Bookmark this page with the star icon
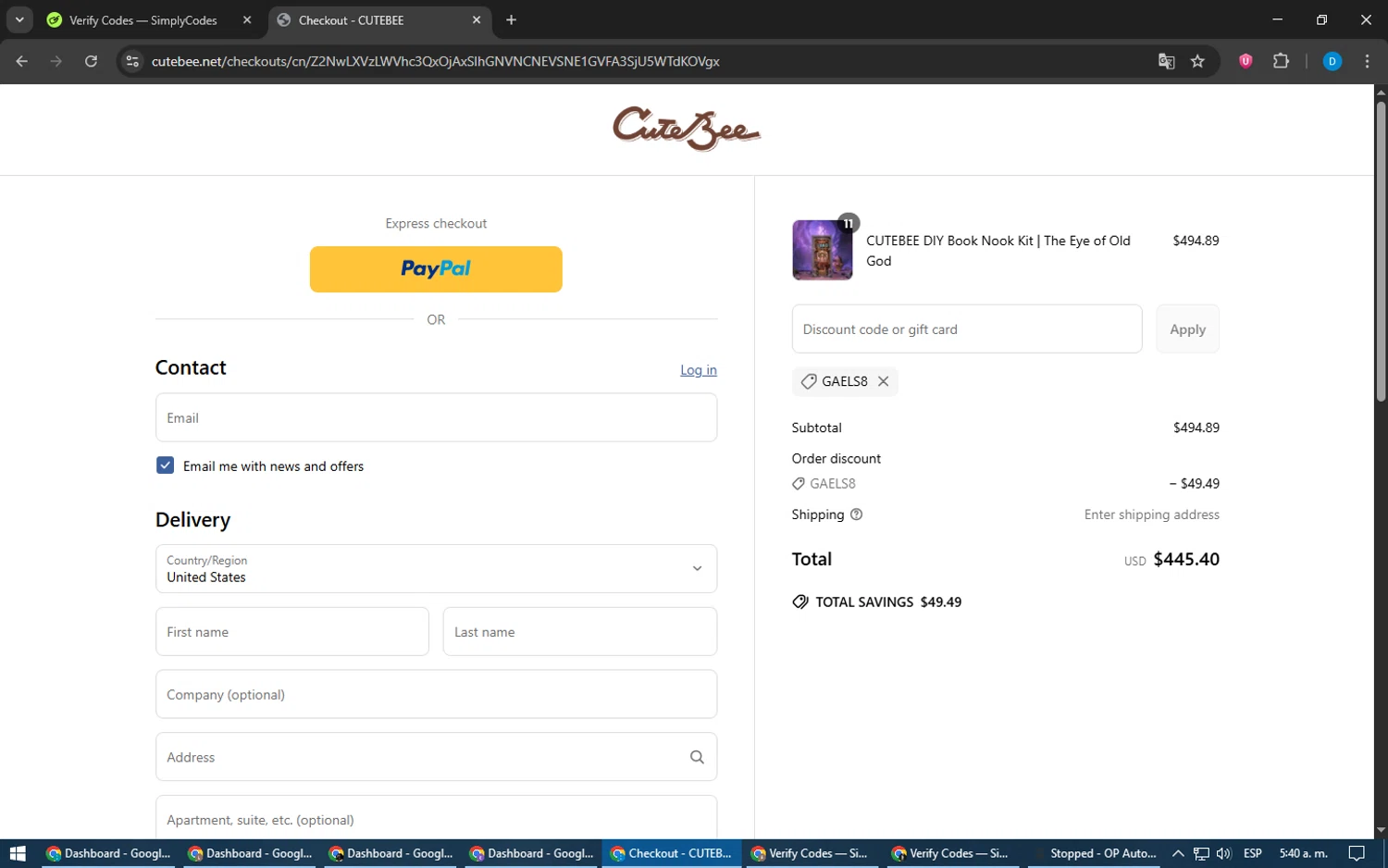The image size is (1388, 868). (1197, 61)
